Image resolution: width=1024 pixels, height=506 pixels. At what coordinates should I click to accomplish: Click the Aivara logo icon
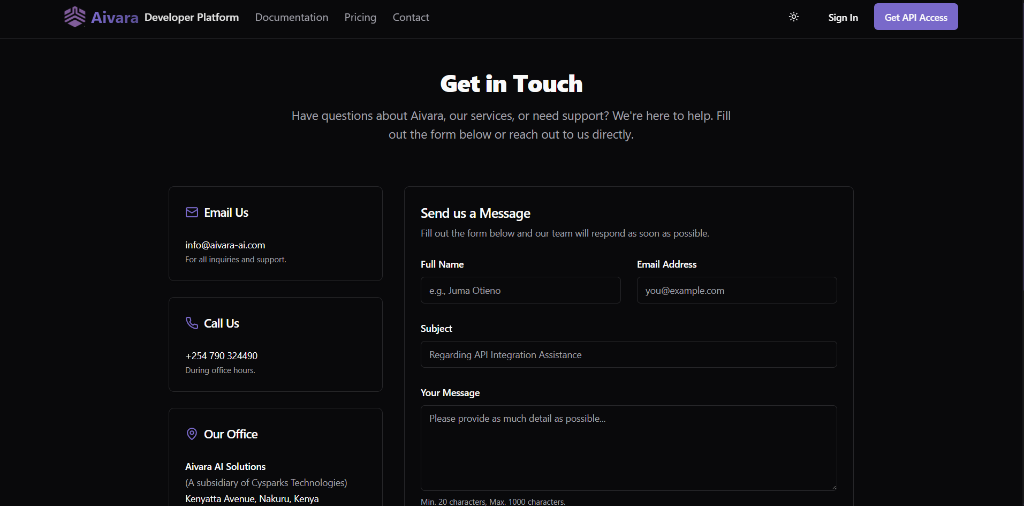pyautogui.click(x=74, y=17)
